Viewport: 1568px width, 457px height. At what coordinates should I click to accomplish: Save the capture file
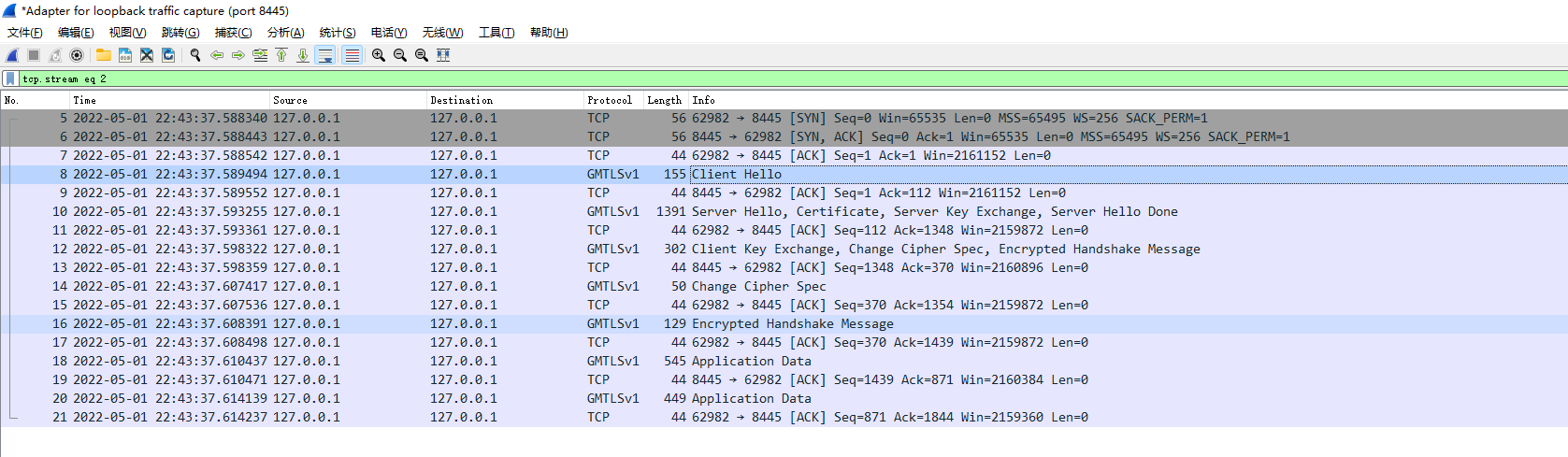click(x=124, y=55)
